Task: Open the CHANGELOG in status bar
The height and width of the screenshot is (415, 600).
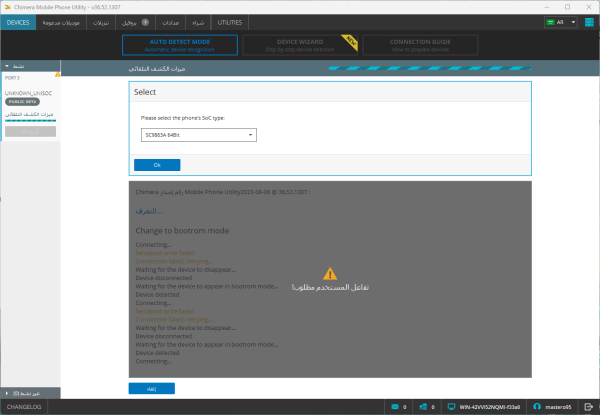Action: 24,407
